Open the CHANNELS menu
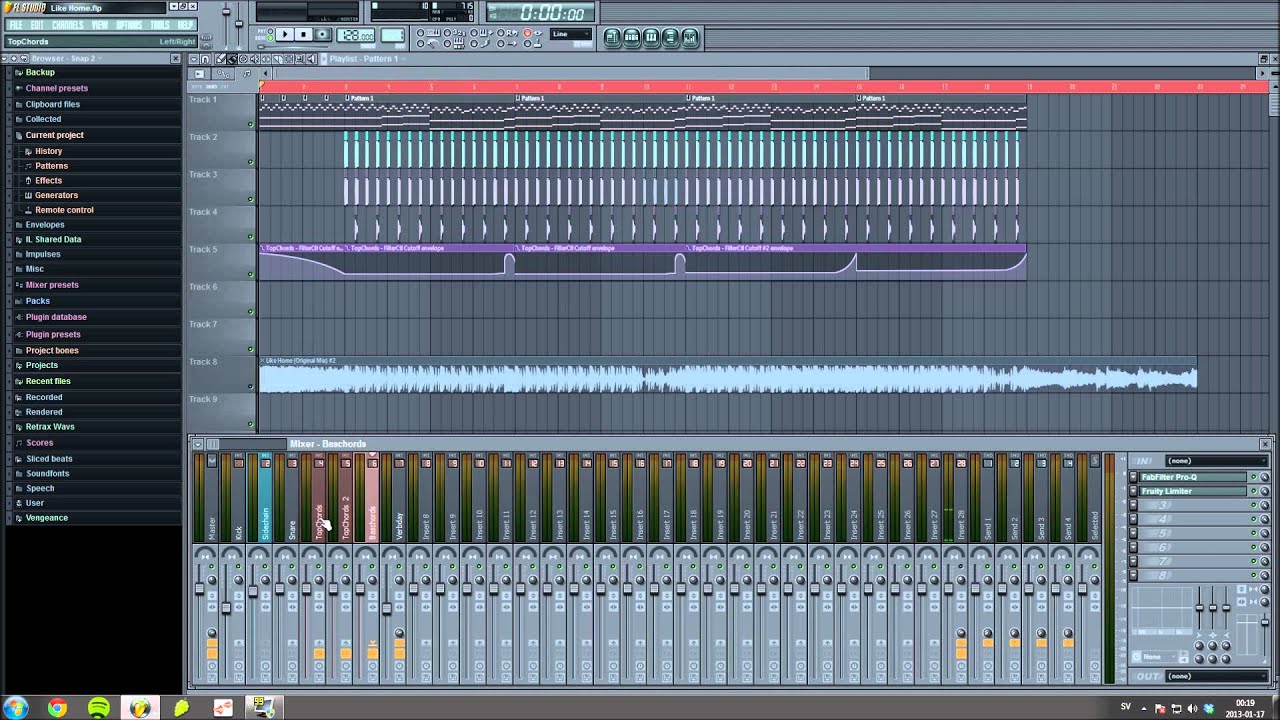This screenshot has height=720, width=1280. (x=68, y=25)
